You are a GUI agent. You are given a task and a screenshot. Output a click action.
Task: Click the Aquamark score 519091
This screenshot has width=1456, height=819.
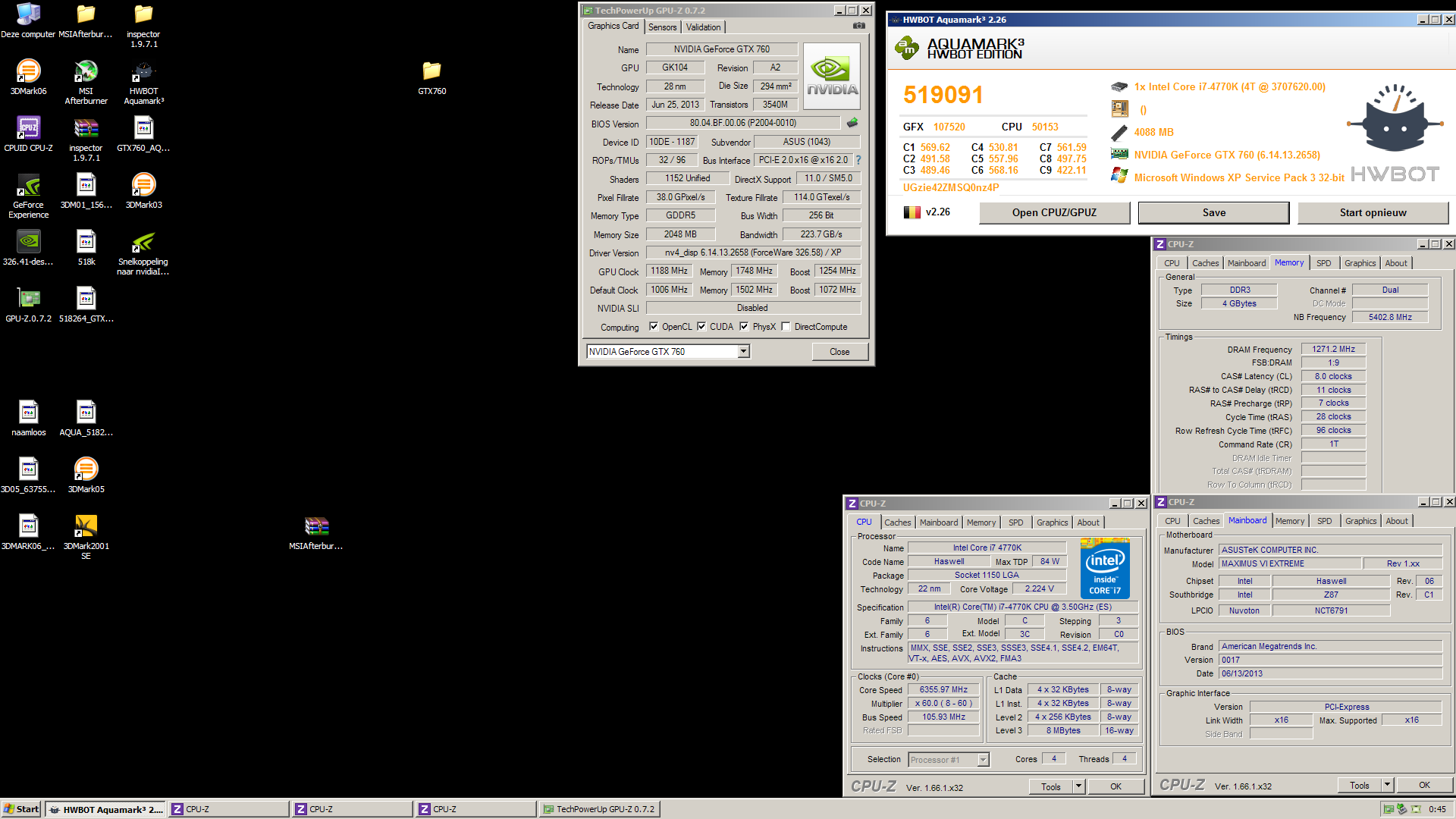[943, 95]
